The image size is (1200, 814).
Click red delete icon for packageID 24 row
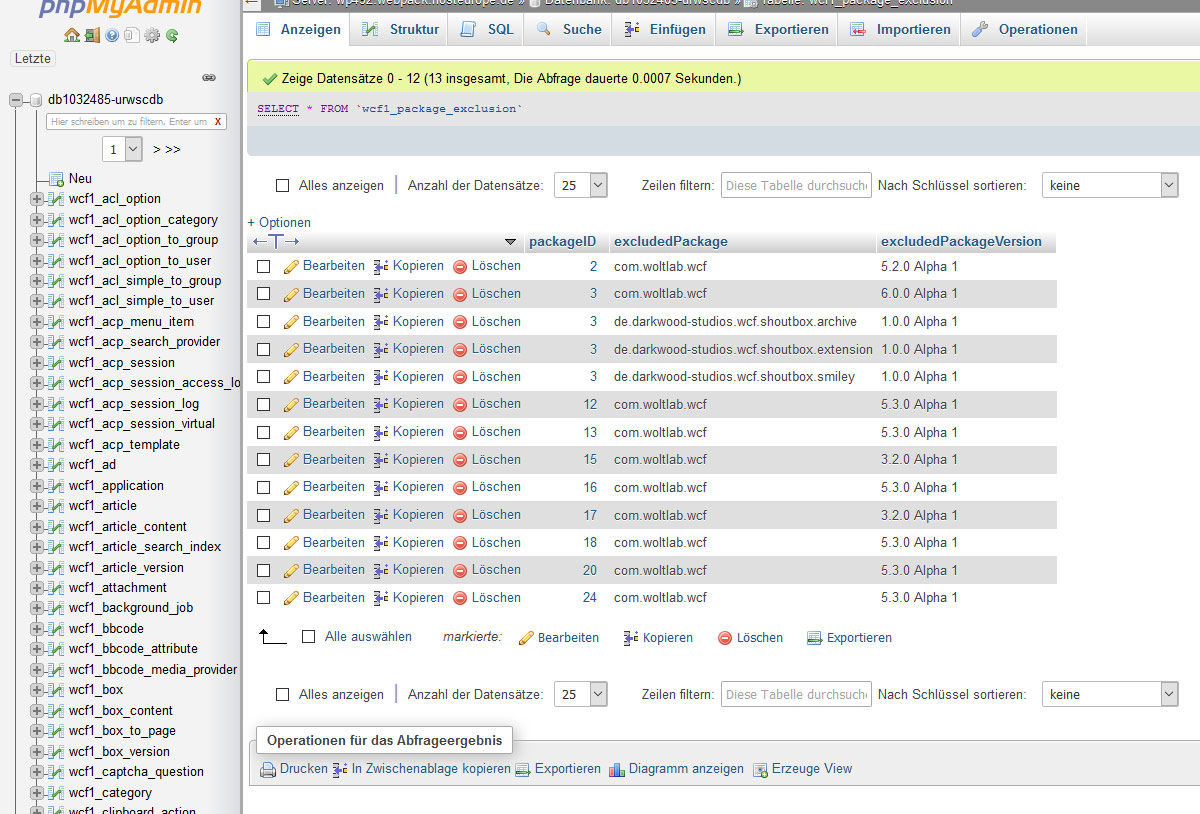[460, 598]
